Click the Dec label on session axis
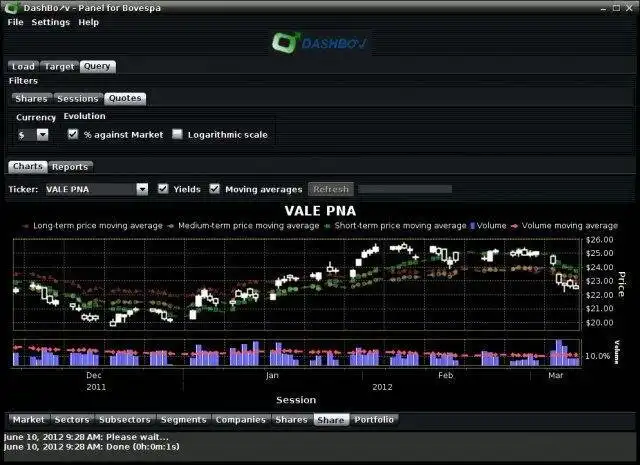640x465 pixels. point(93,375)
